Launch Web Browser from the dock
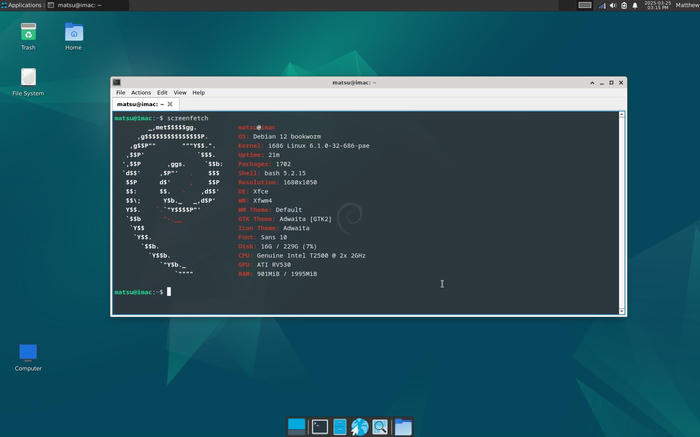The height and width of the screenshot is (437, 700). [359, 427]
